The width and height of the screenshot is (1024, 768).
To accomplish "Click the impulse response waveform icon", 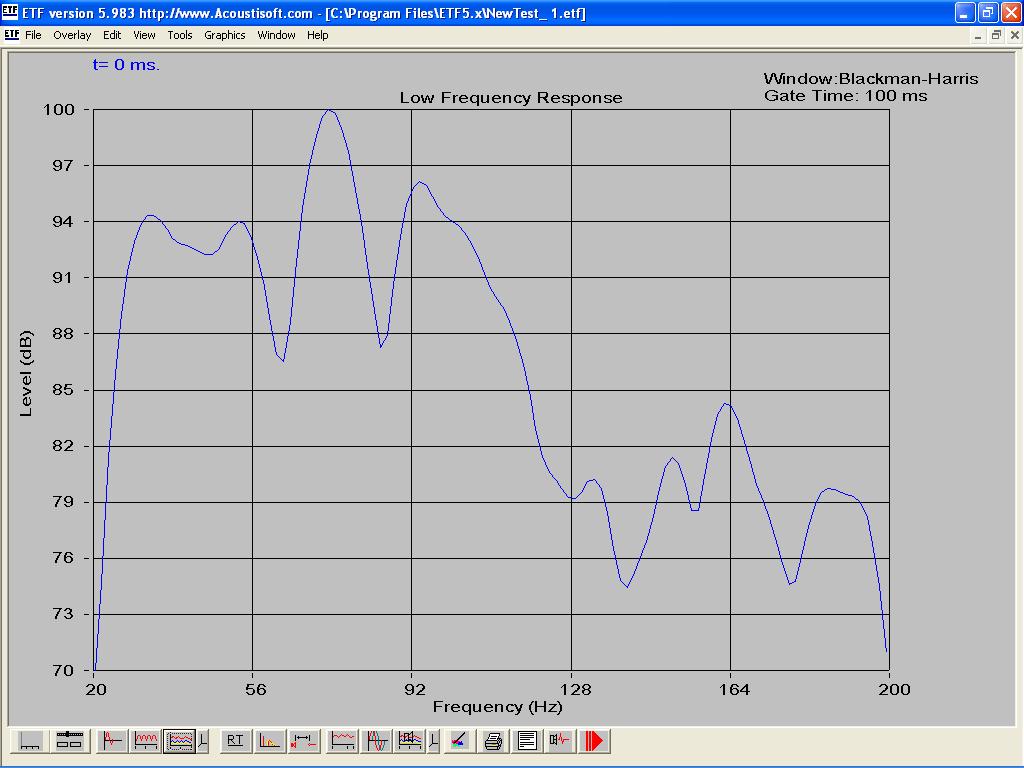I will (112, 741).
